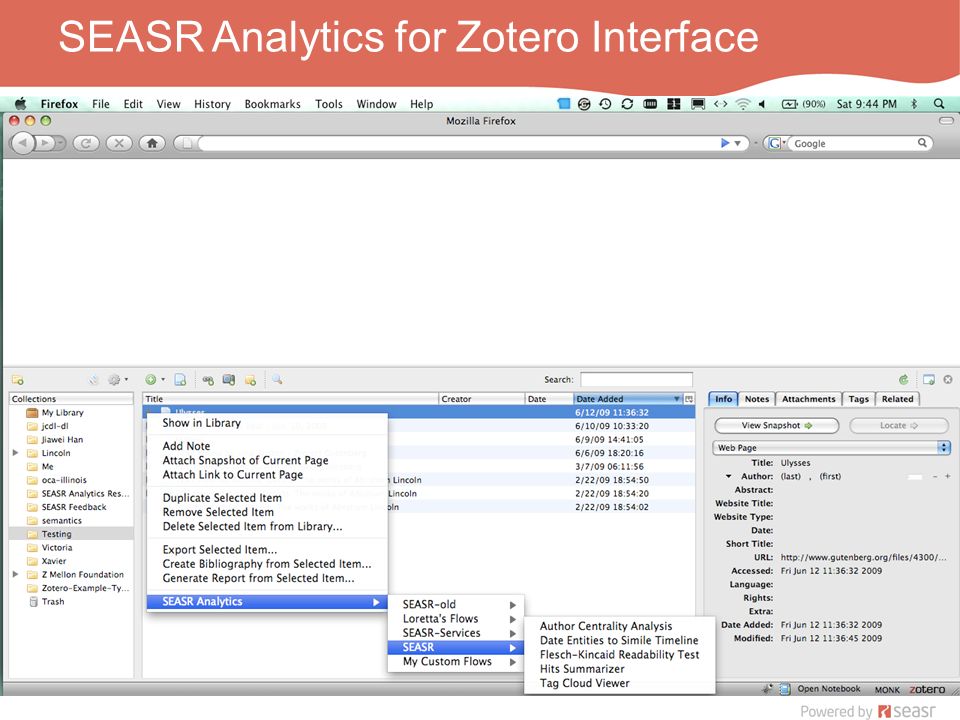Expand the Z Mellon Foundation collection
The height and width of the screenshot is (720, 960).
pos(15,574)
